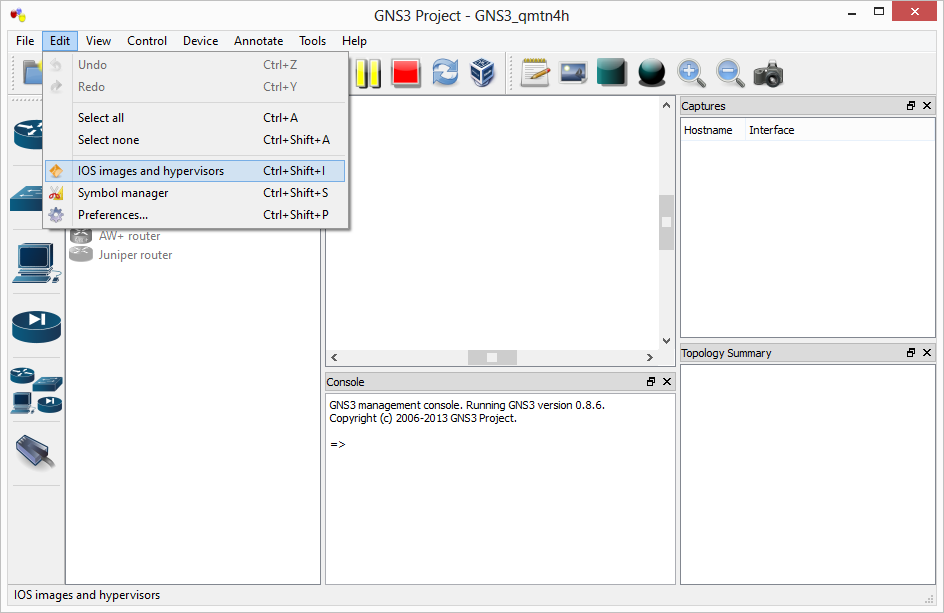This screenshot has width=944, height=613.
Task: Browse end devices computer icon
Action: (x=36, y=263)
